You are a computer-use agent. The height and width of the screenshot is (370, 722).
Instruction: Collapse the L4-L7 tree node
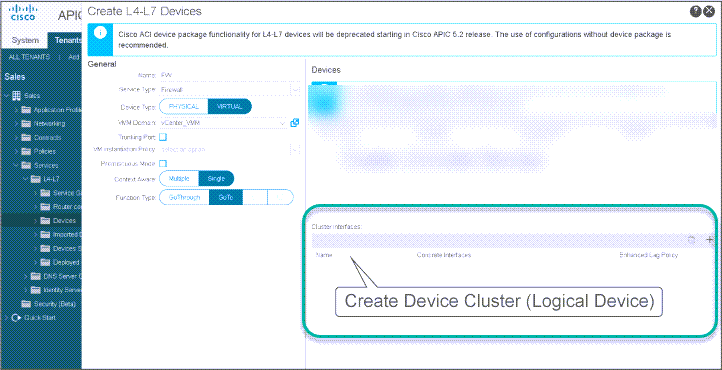click(x=26, y=179)
